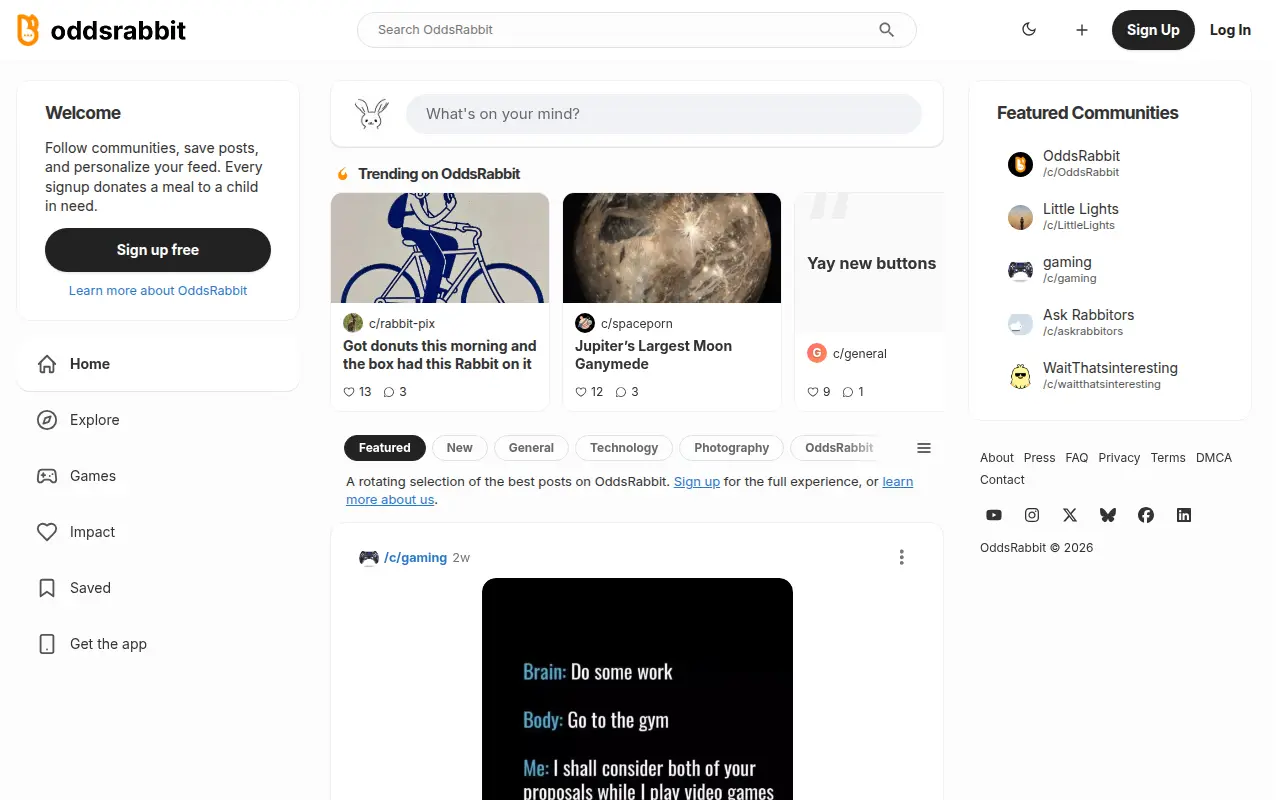The width and height of the screenshot is (1280, 800).
Task: Click the What's on your mind field
Action: pyautogui.click(x=663, y=114)
